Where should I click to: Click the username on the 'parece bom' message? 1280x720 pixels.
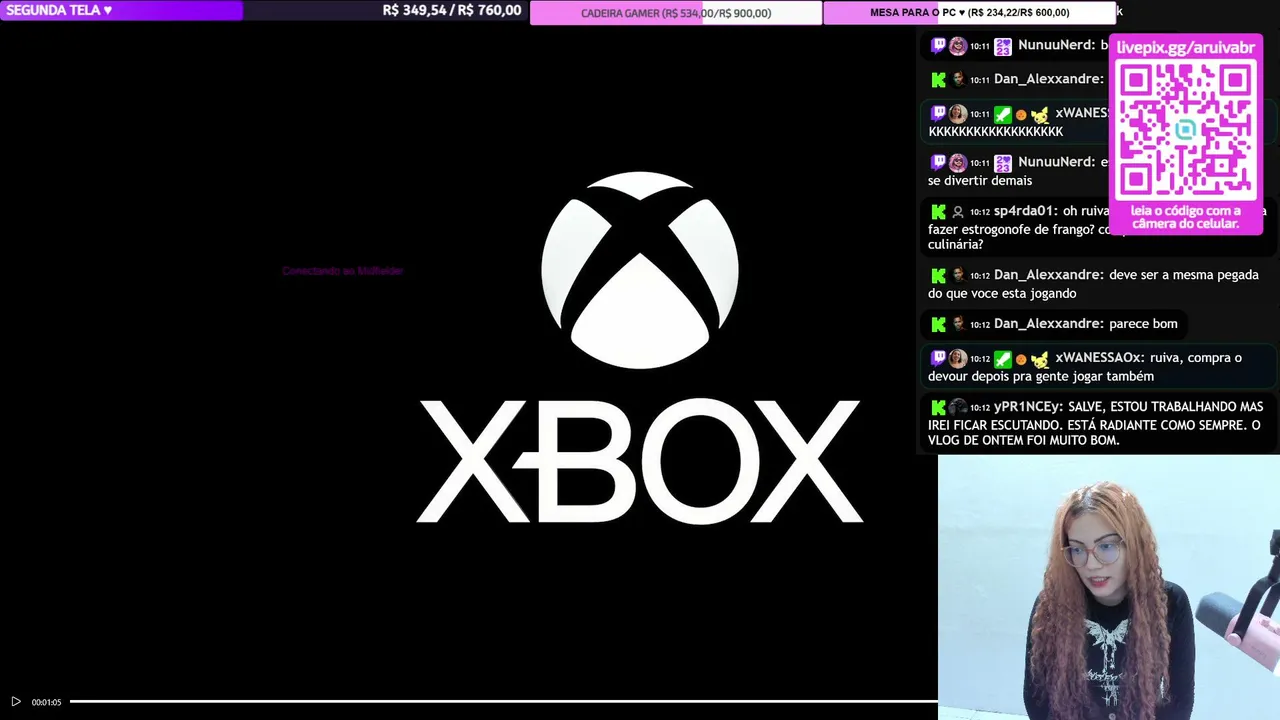(x=1049, y=324)
